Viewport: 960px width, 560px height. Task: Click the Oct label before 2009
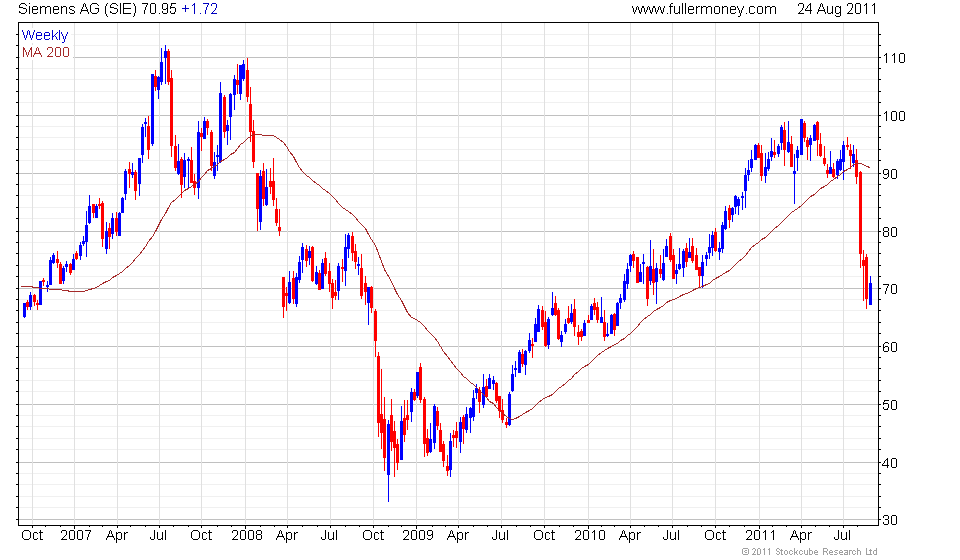pyautogui.click(x=373, y=535)
